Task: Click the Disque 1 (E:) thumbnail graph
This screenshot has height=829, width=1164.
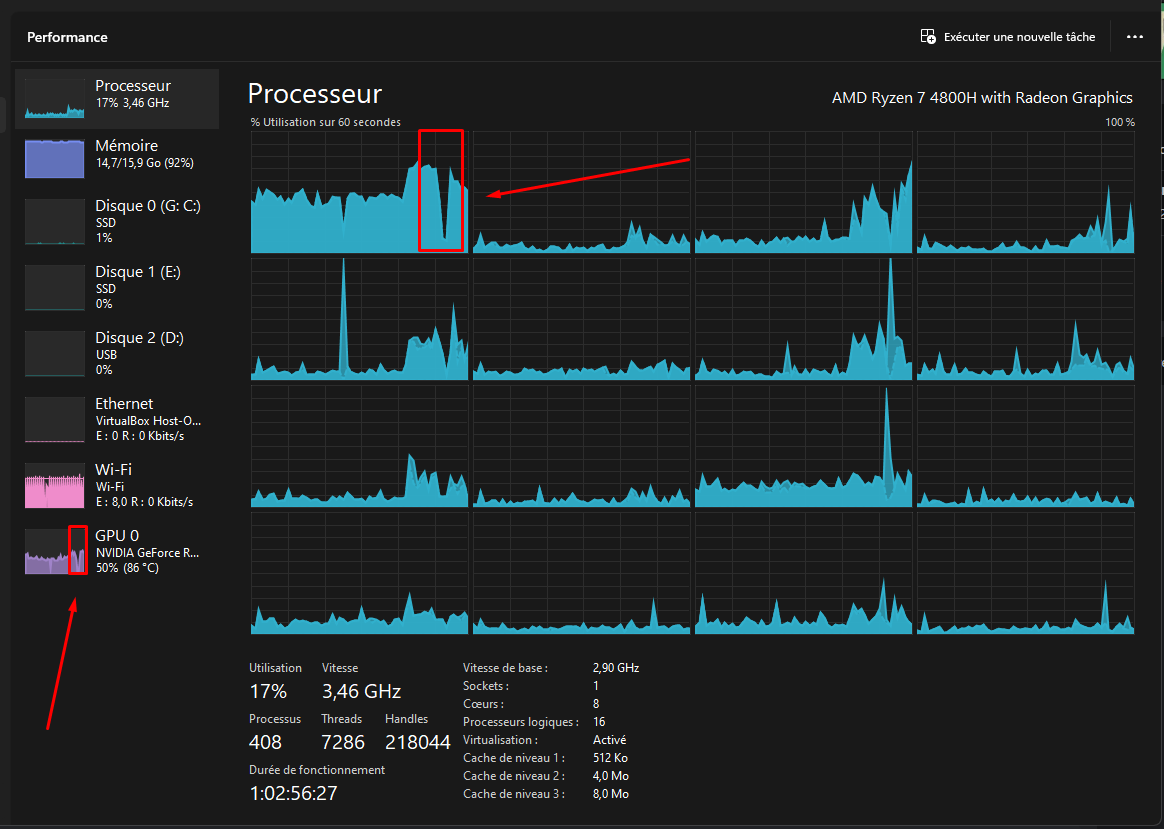Action: 55,287
